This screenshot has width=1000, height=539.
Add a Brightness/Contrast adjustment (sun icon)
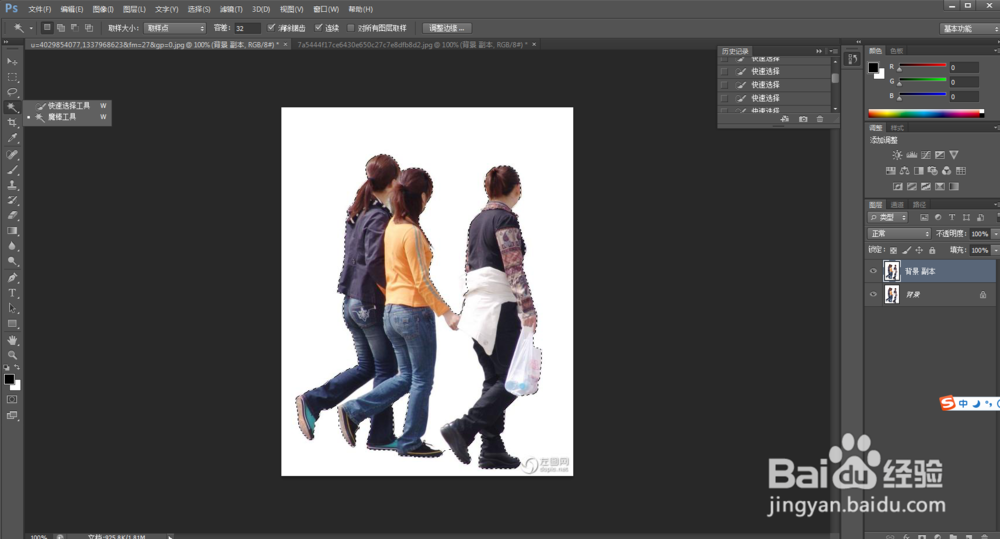click(x=896, y=155)
